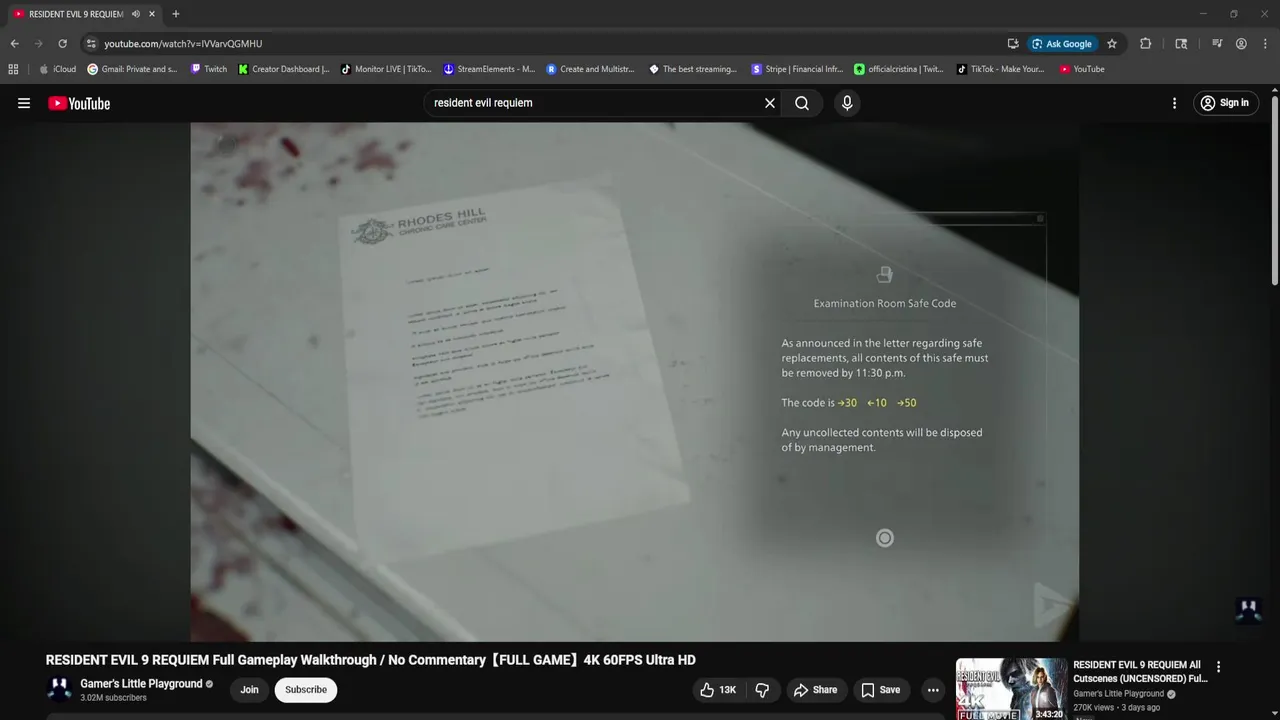
Task: Open the Gmail bookmark
Action: coord(132,69)
